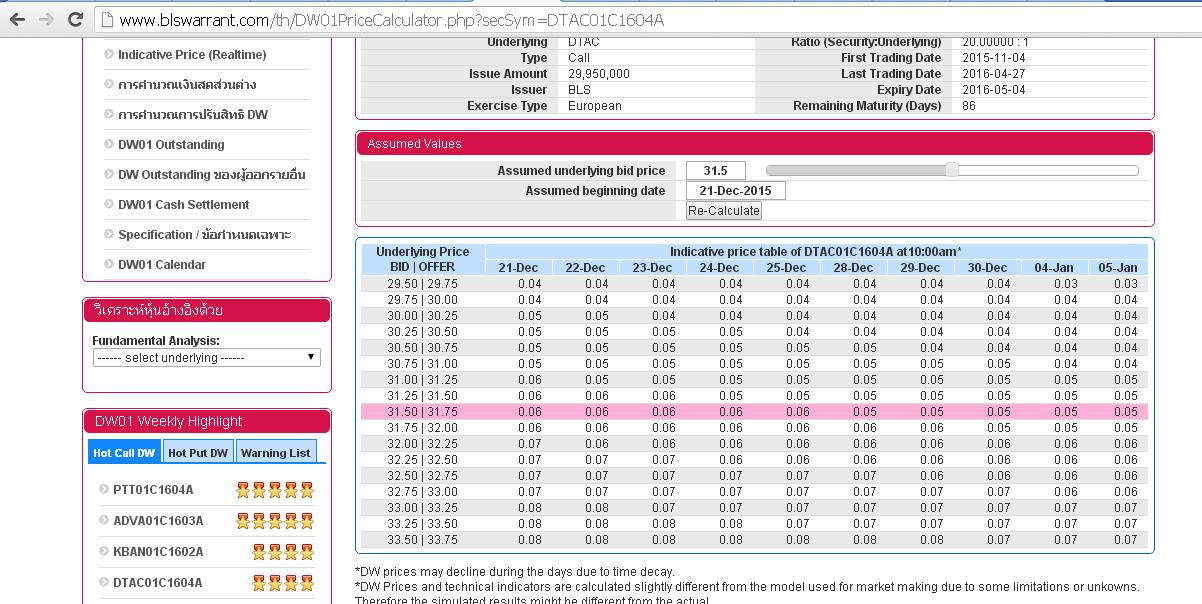The height and width of the screenshot is (604, 1202).
Task: Click the browser address bar URL
Action: [x=391, y=20]
